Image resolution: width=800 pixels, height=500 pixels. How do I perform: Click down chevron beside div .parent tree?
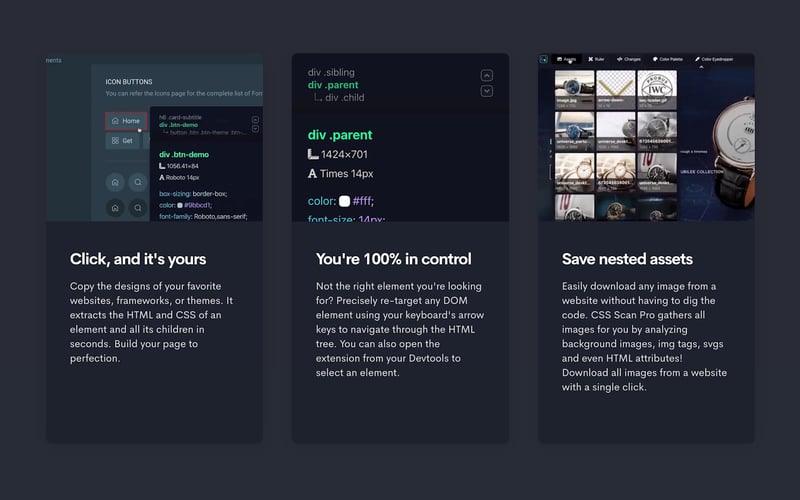click(487, 91)
